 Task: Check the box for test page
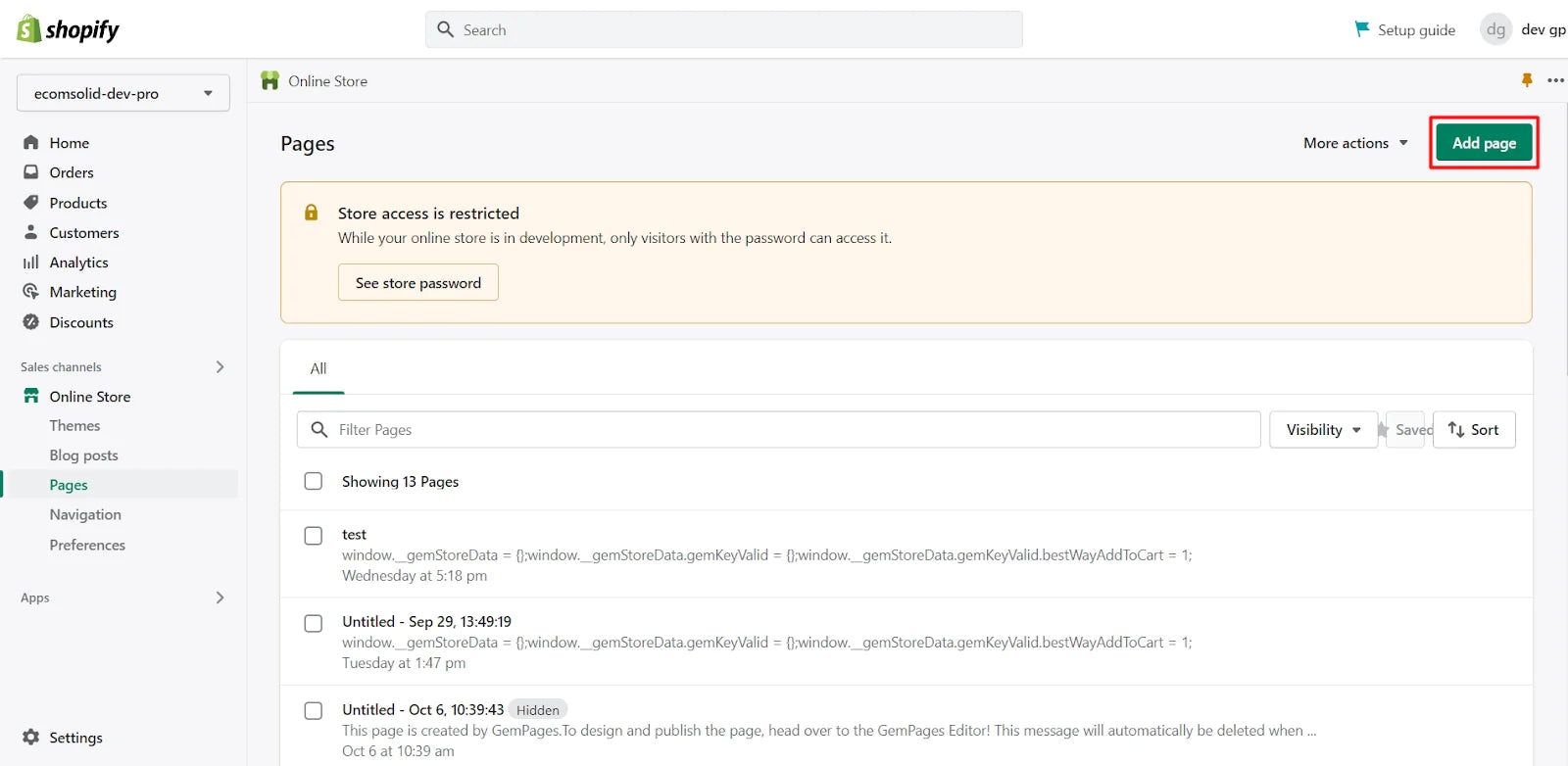click(x=314, y=535)
